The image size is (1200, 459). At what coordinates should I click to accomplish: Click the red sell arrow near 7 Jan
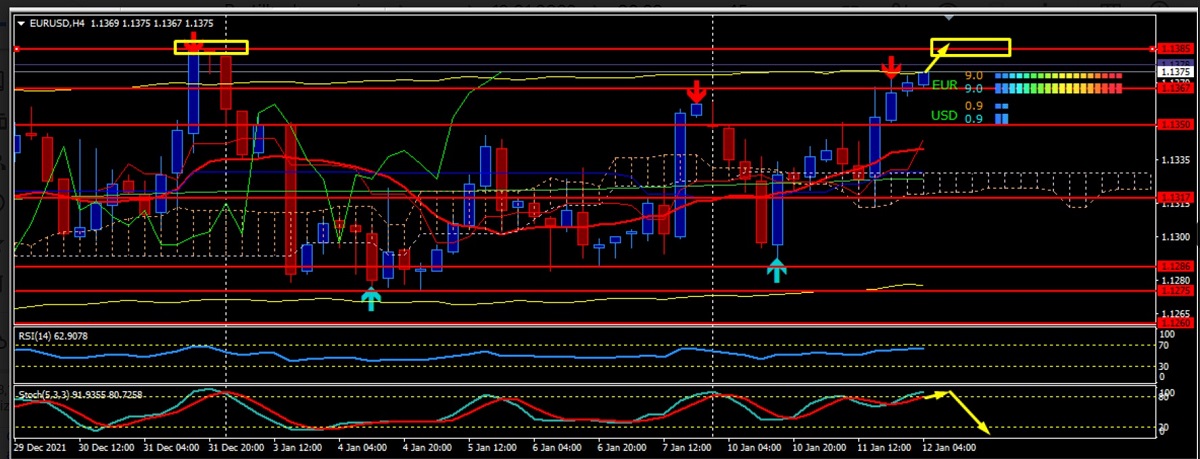click(696, 93)
